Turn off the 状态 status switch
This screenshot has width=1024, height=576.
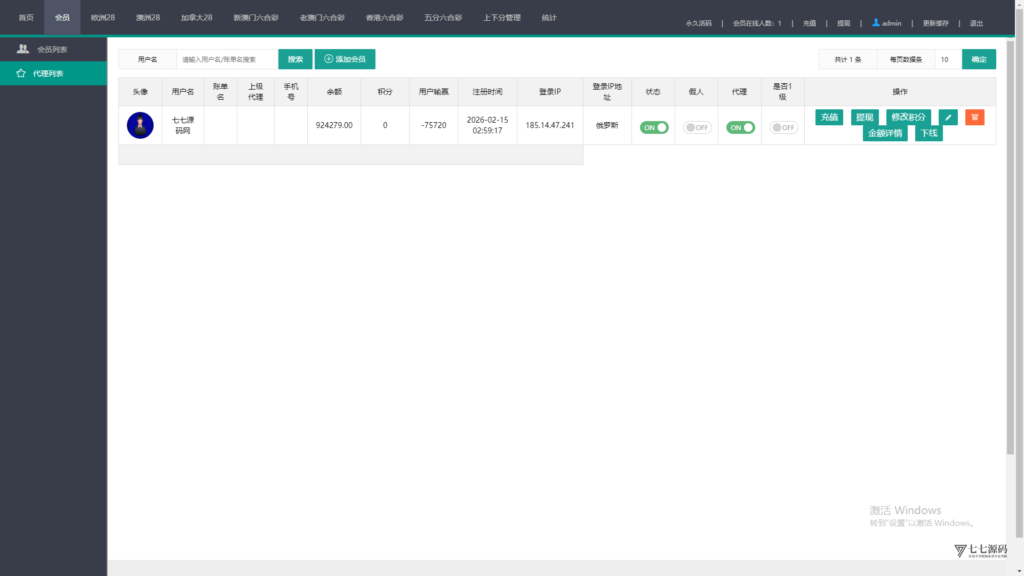coord(654,127)
